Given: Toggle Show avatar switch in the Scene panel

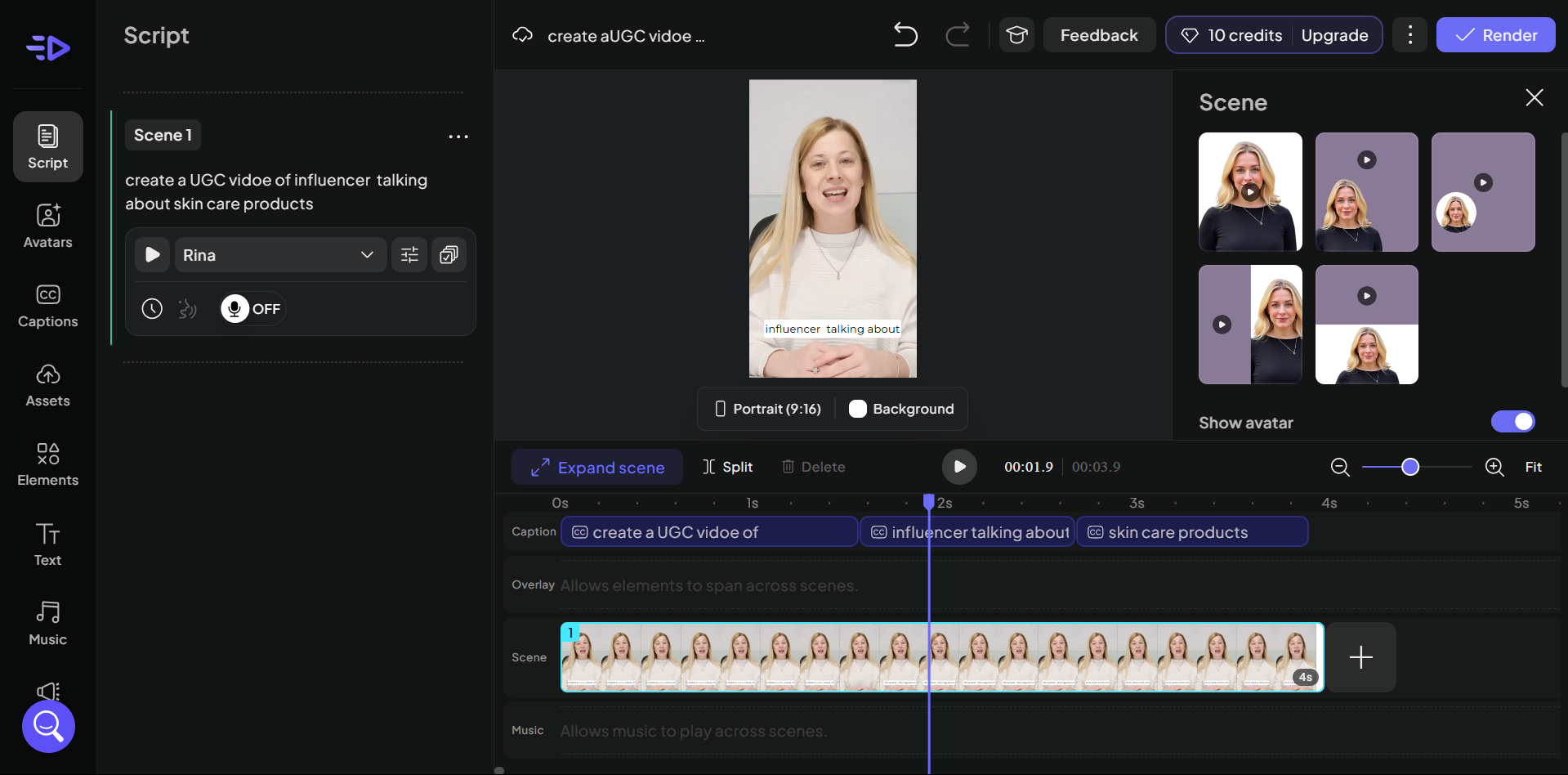Looking at the screenshot, I should [1513, 422].
